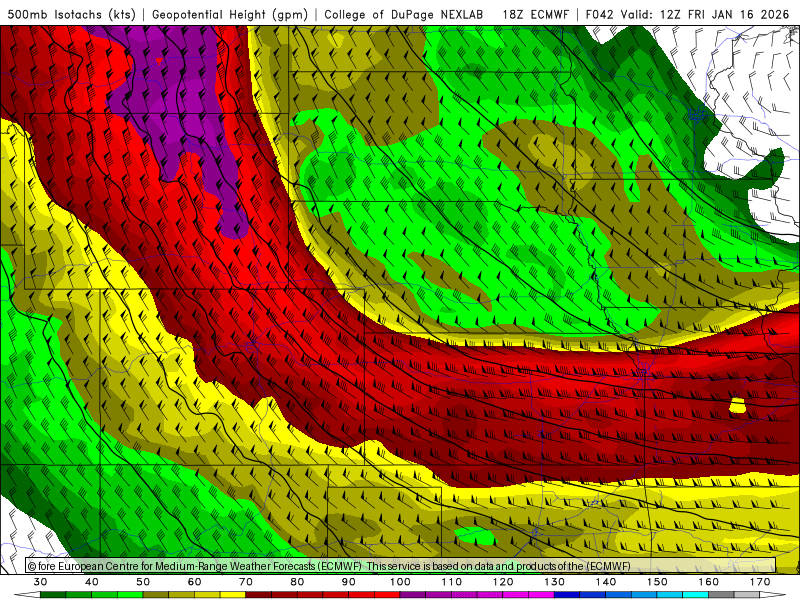Click the "Valid: 12Z FRI JAN 16 2026" text
Screen dimensions: 800x600
[705, 14]
